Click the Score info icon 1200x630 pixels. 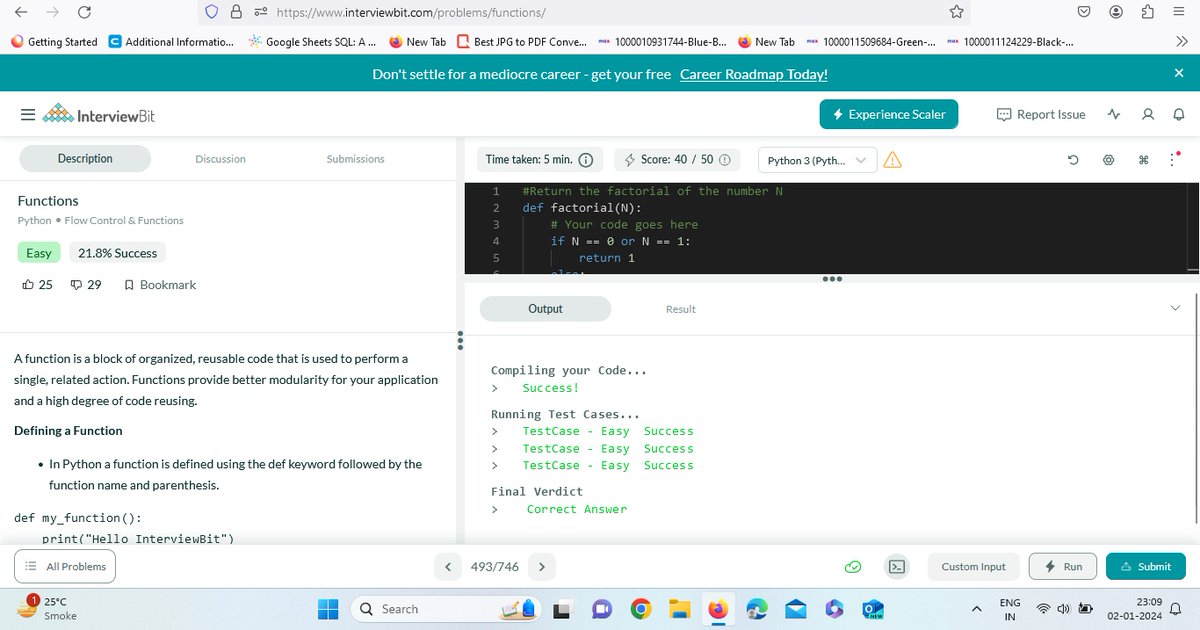pyautogui.click(x=724, y=160)
